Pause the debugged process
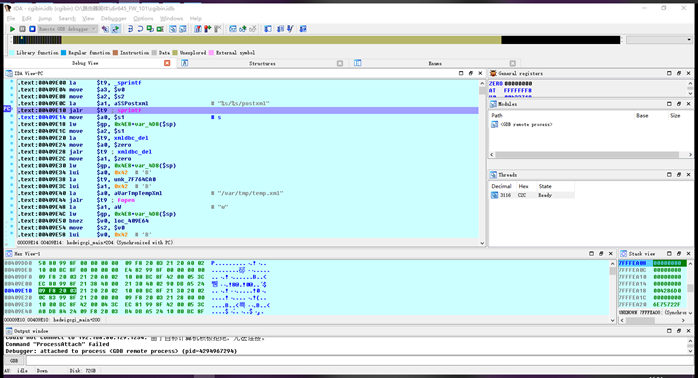Screen dimensions: 698x378 click(22, 29)
